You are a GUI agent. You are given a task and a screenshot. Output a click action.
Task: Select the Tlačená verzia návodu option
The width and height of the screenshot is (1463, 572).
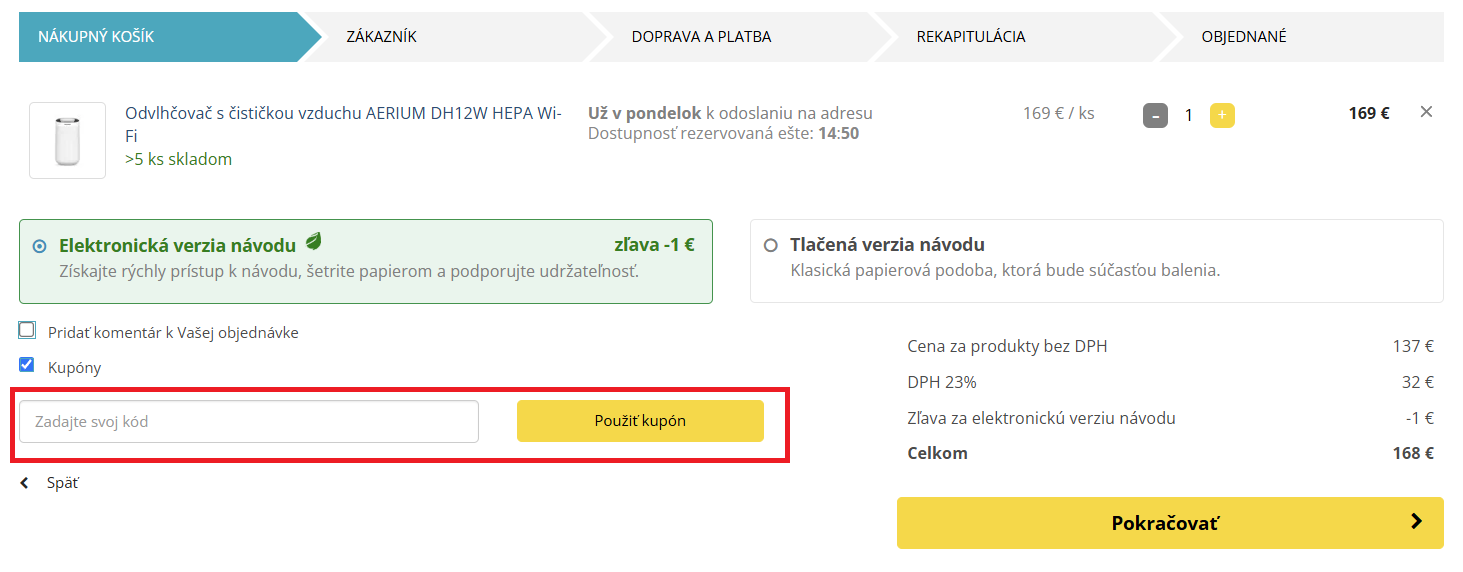click(x=770, y=246)
